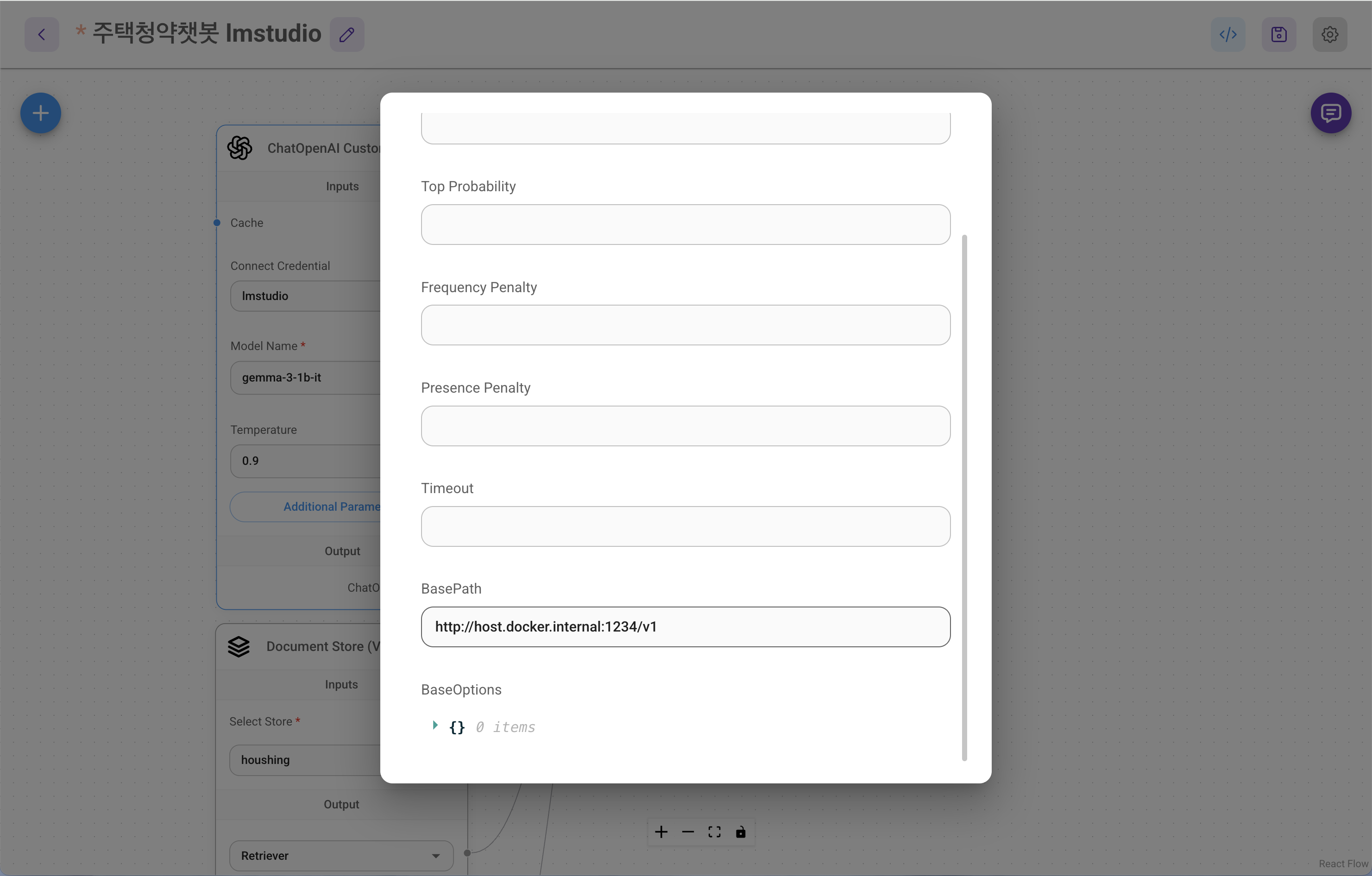Image resolution: width=1372 pixels, height=876 pixels.
Task: Click the canvas zoom out icon
Action: point(688,832)
